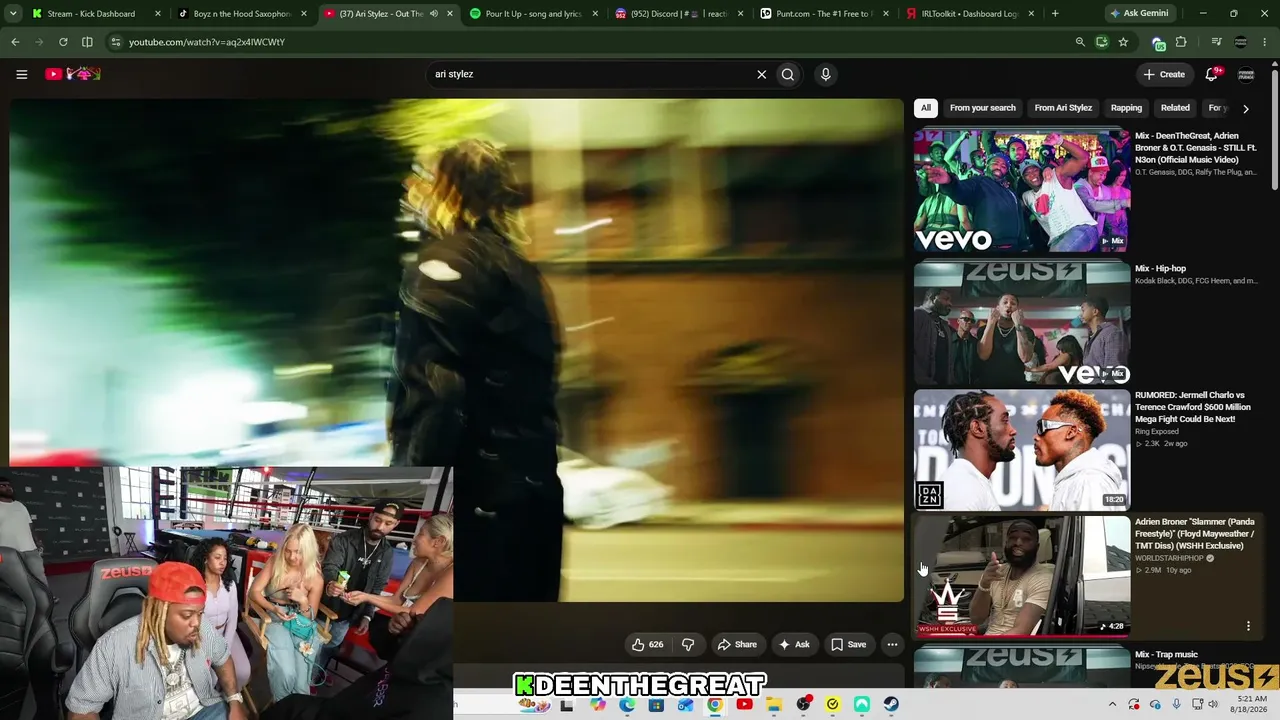This screenshot has height=720, width=1280.
Task: Open the Chrome three-dot menu
Action: (1266, 42)
